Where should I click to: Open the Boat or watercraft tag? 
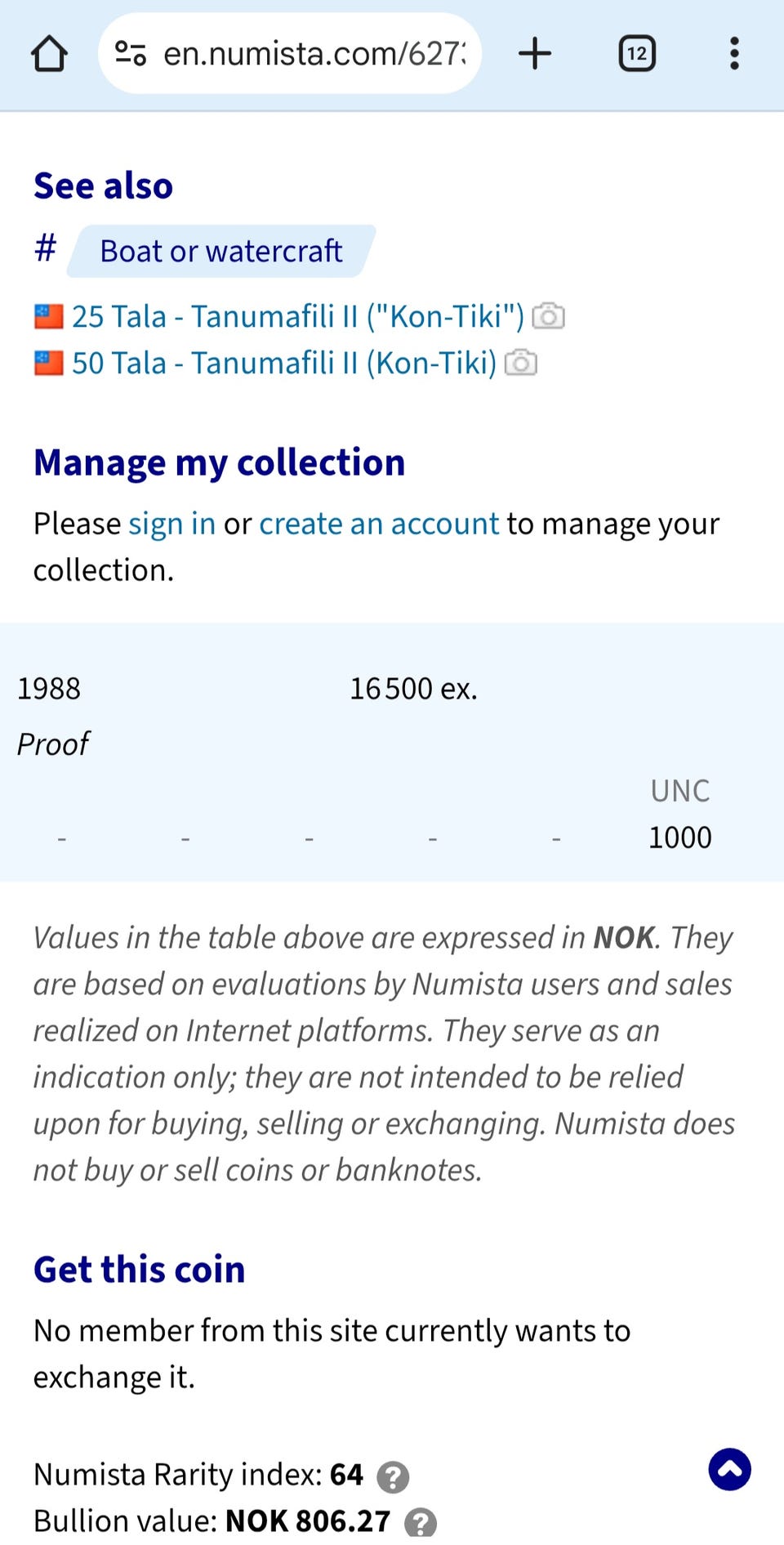[x=220, y=251]
